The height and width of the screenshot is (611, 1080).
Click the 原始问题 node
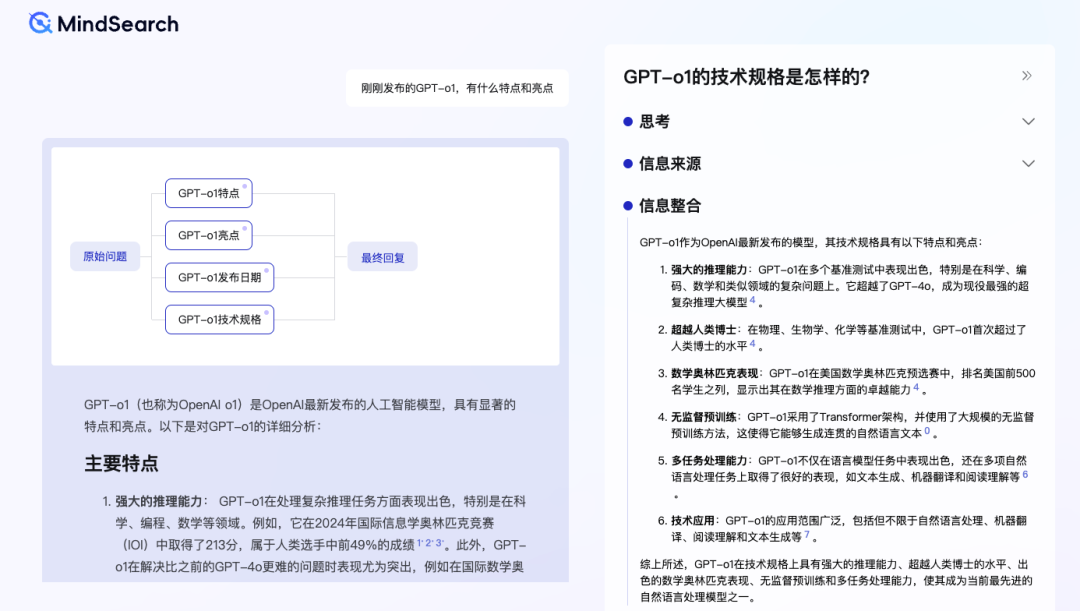point(104,256)
